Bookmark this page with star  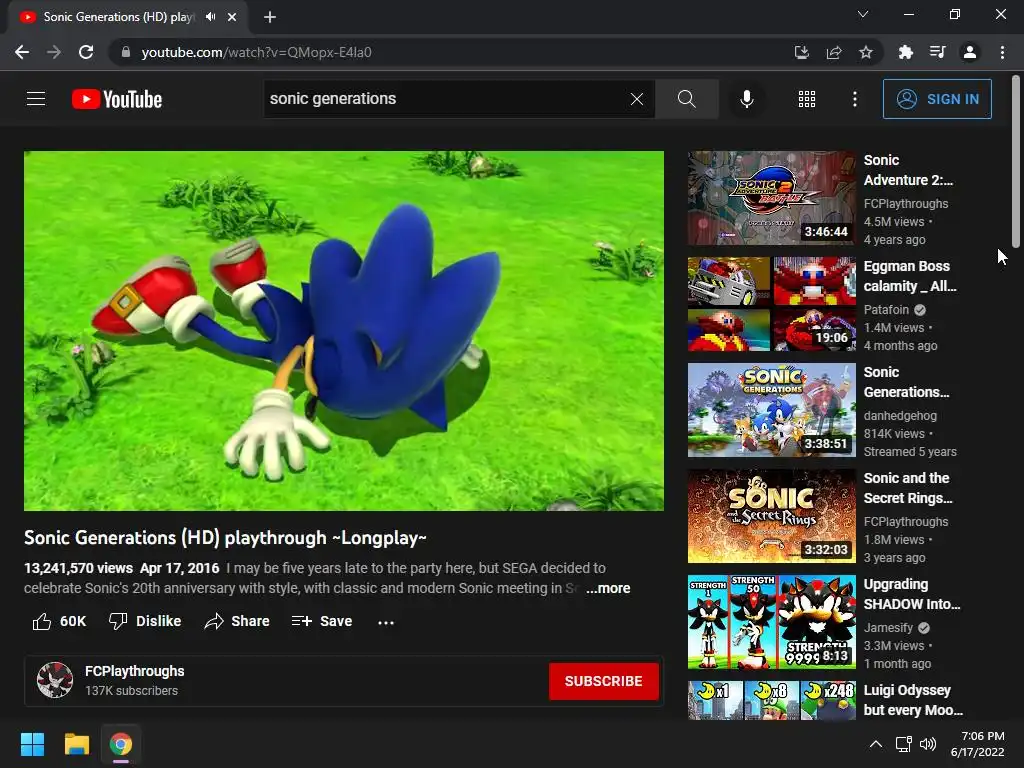point(866,52)
